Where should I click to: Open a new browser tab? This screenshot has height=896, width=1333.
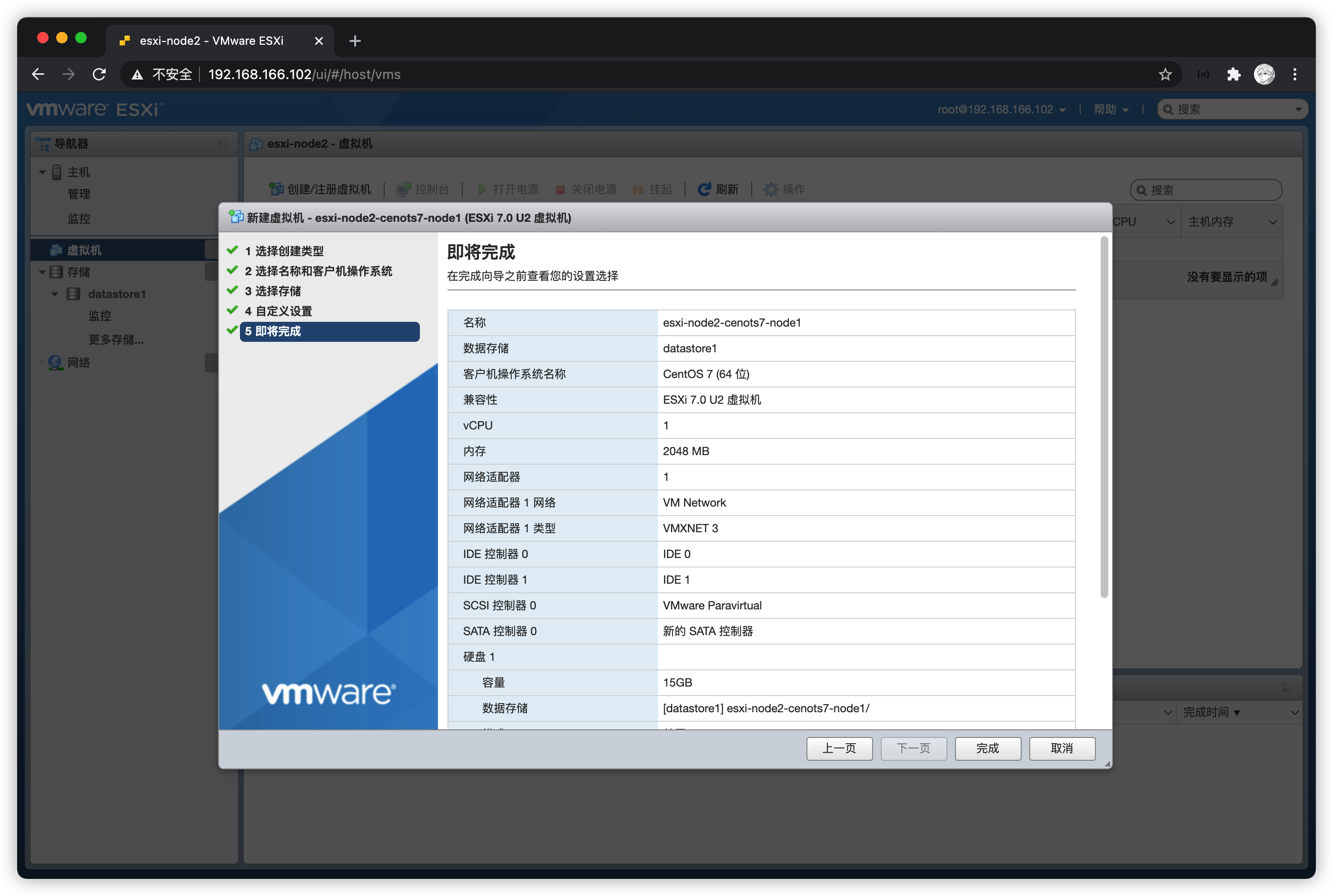pos(355,41)
